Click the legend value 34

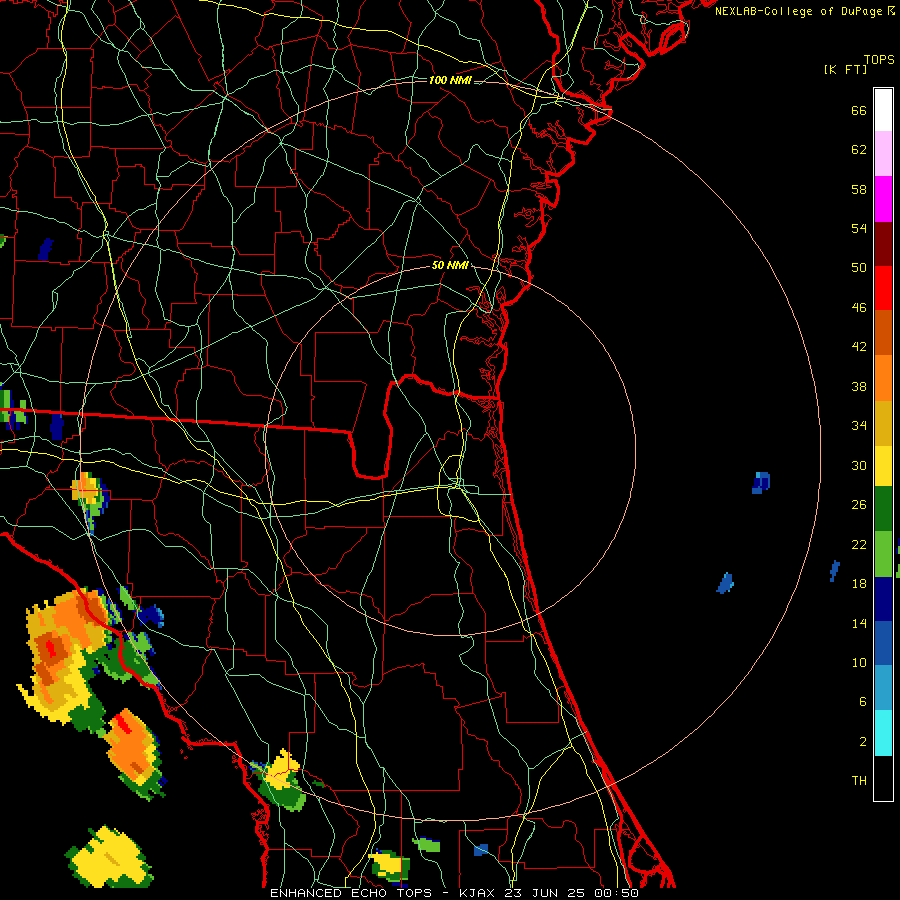coord(859,425)
